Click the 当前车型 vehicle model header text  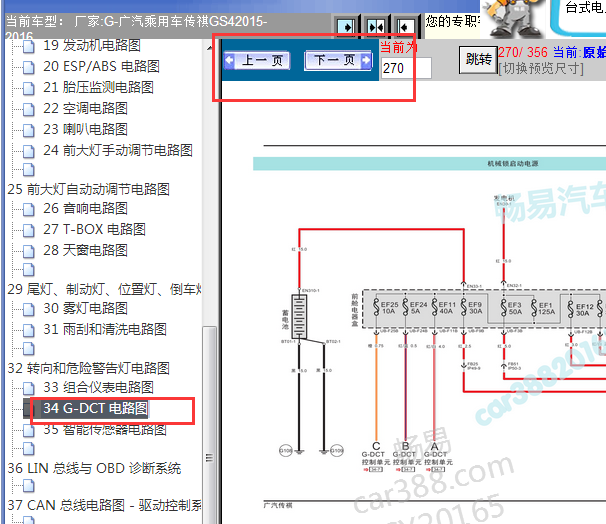[136, 26]
